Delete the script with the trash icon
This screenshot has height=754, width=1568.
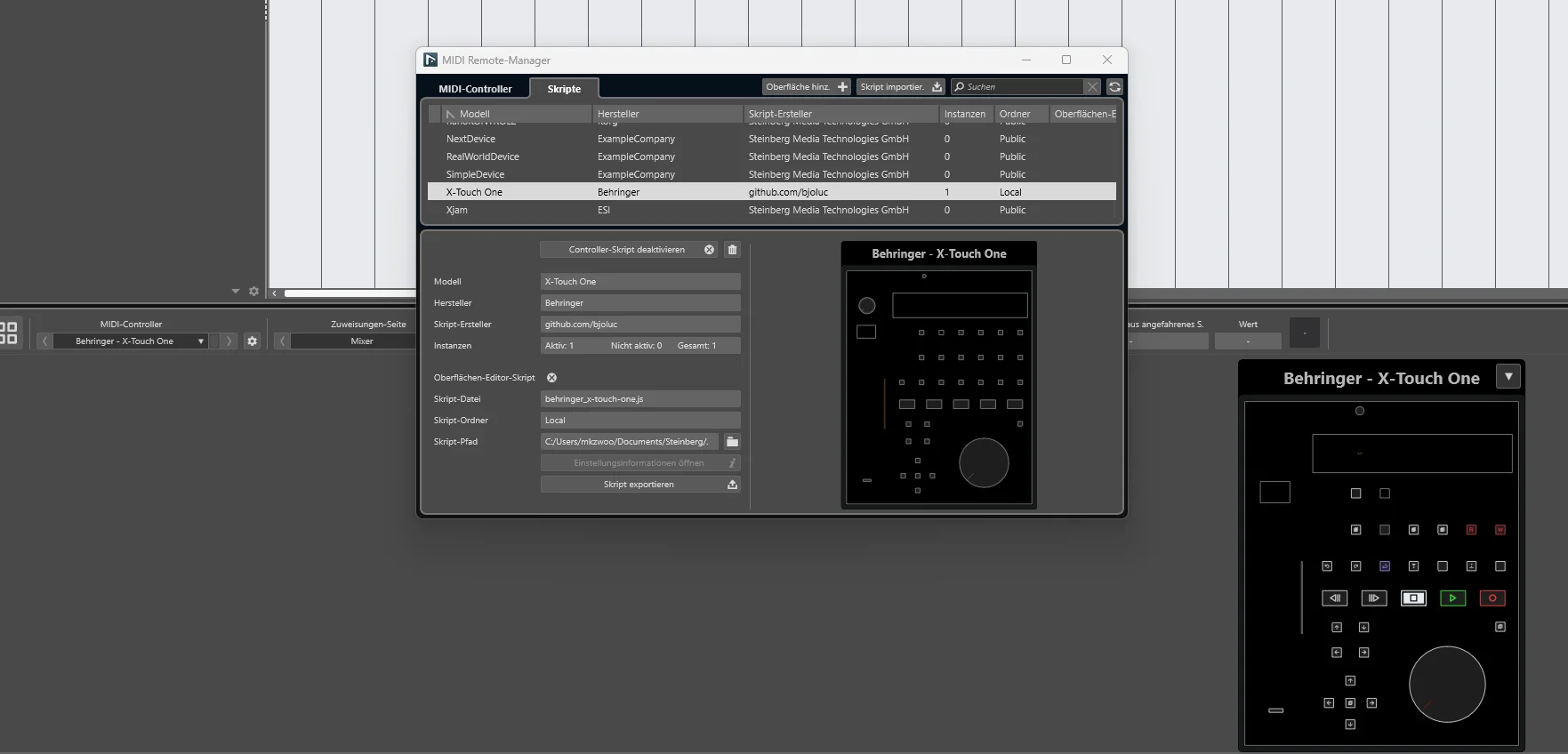[732, 250]
